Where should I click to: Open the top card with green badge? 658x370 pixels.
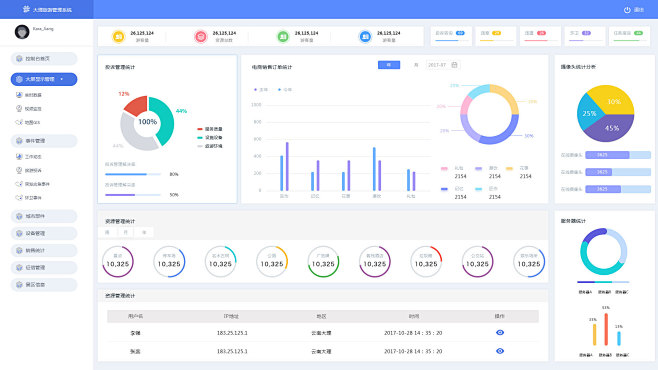[629, 36]
